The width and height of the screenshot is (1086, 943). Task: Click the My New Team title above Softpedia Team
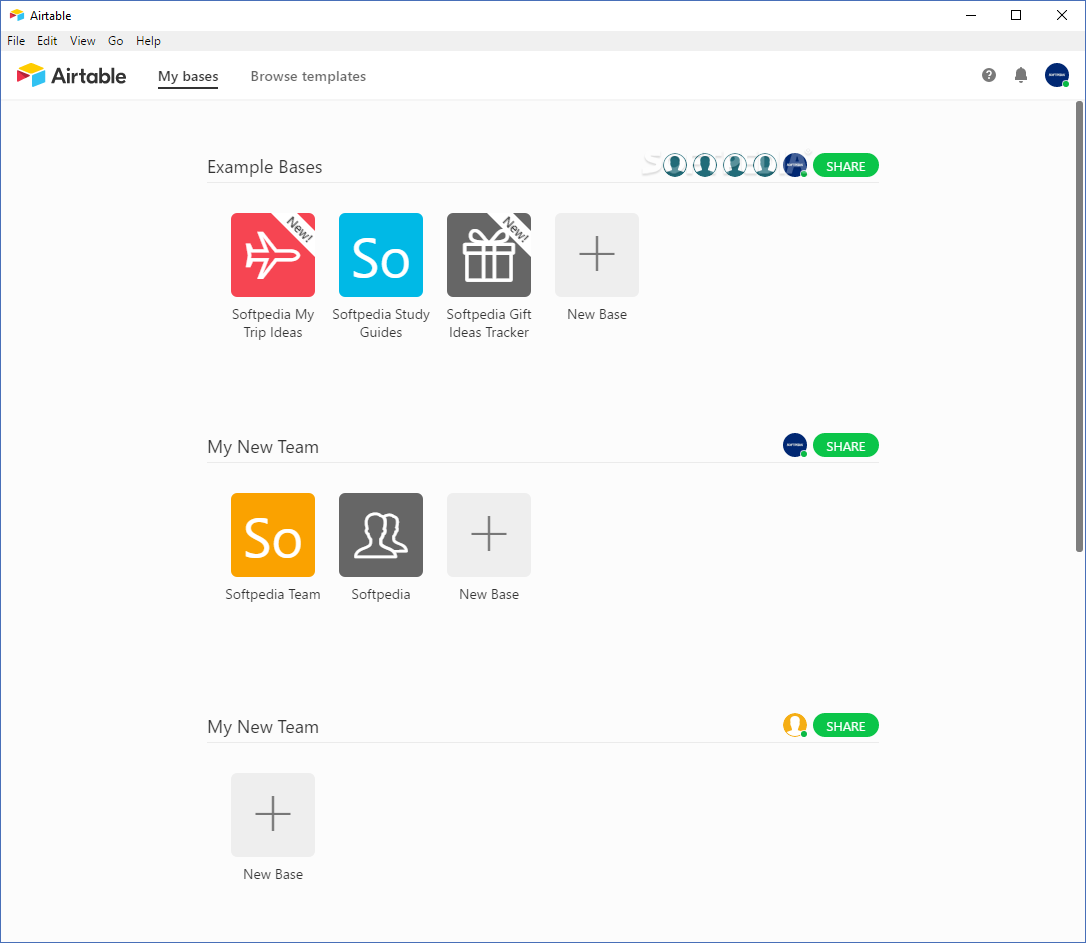263,447
